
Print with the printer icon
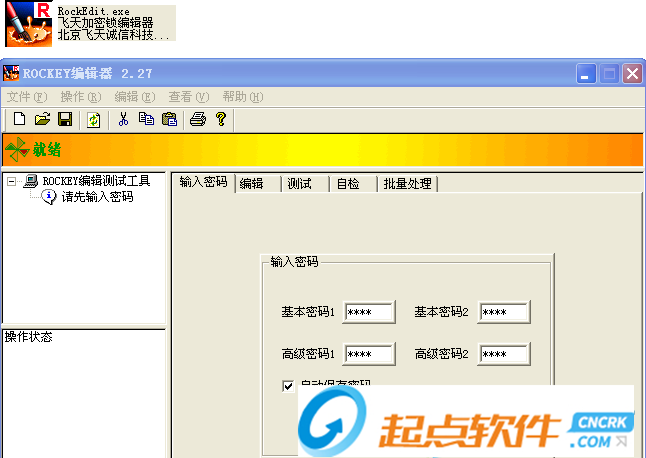pos(198,119)
